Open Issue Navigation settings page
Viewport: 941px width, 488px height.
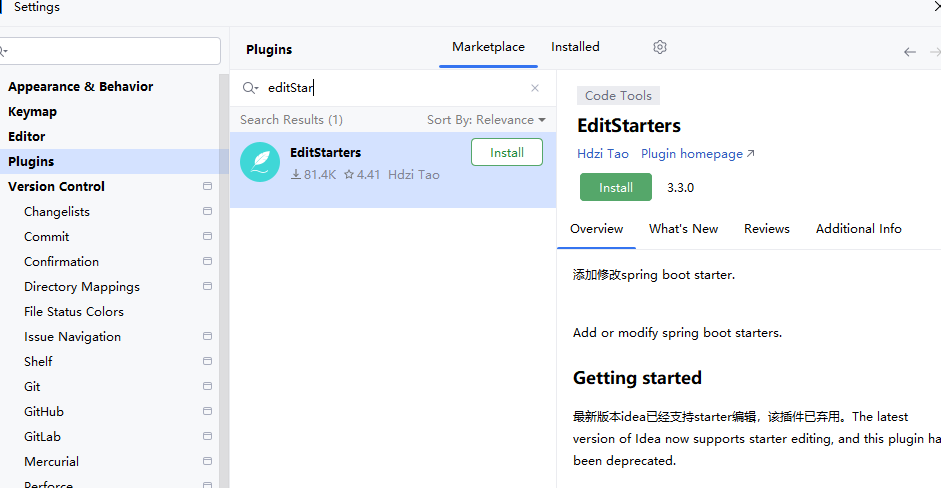(x=73, y=336)
